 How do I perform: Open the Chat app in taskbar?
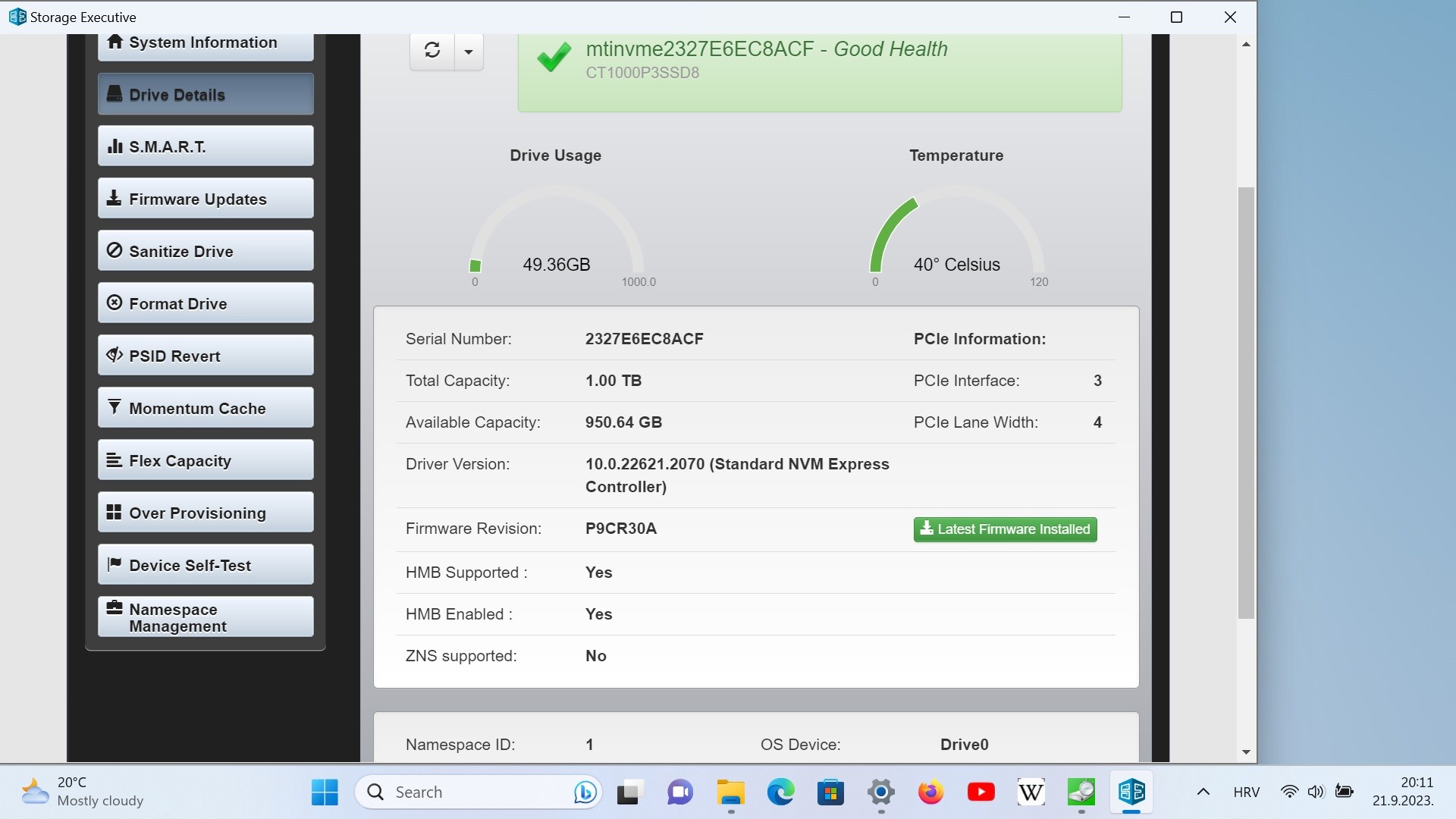680,792
